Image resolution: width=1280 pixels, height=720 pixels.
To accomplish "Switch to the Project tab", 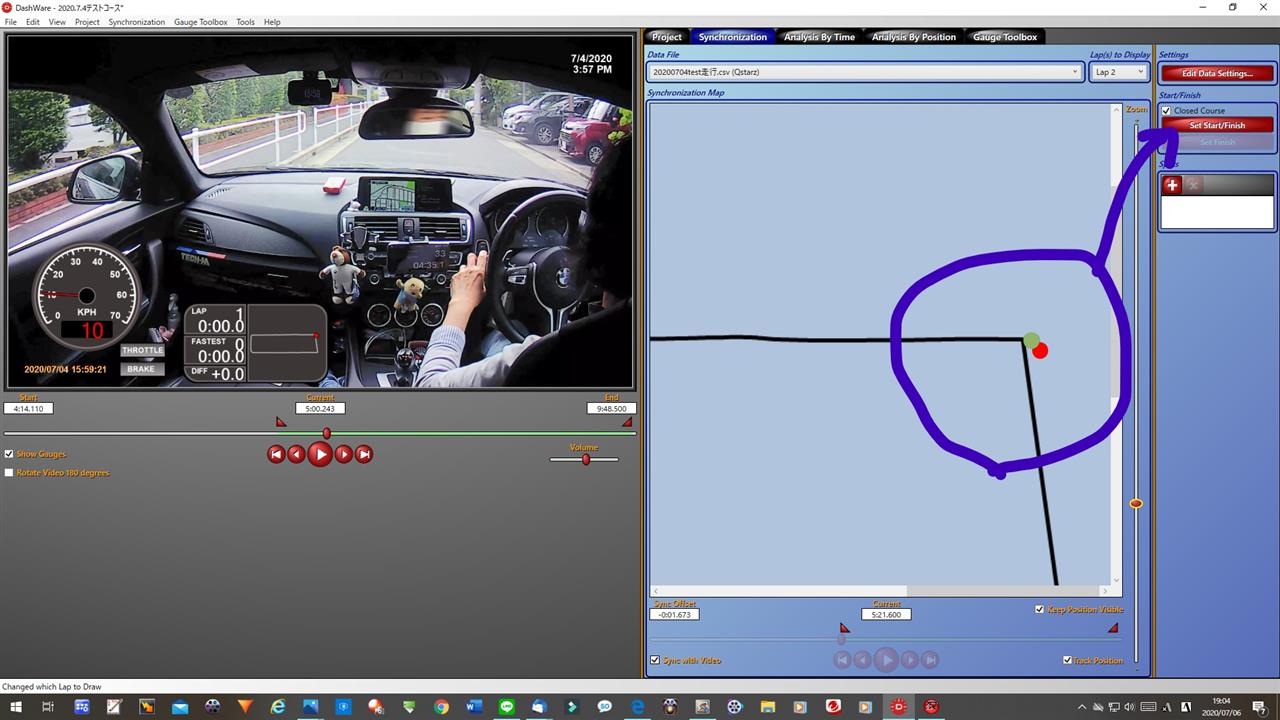I will (x=667, y=37).
